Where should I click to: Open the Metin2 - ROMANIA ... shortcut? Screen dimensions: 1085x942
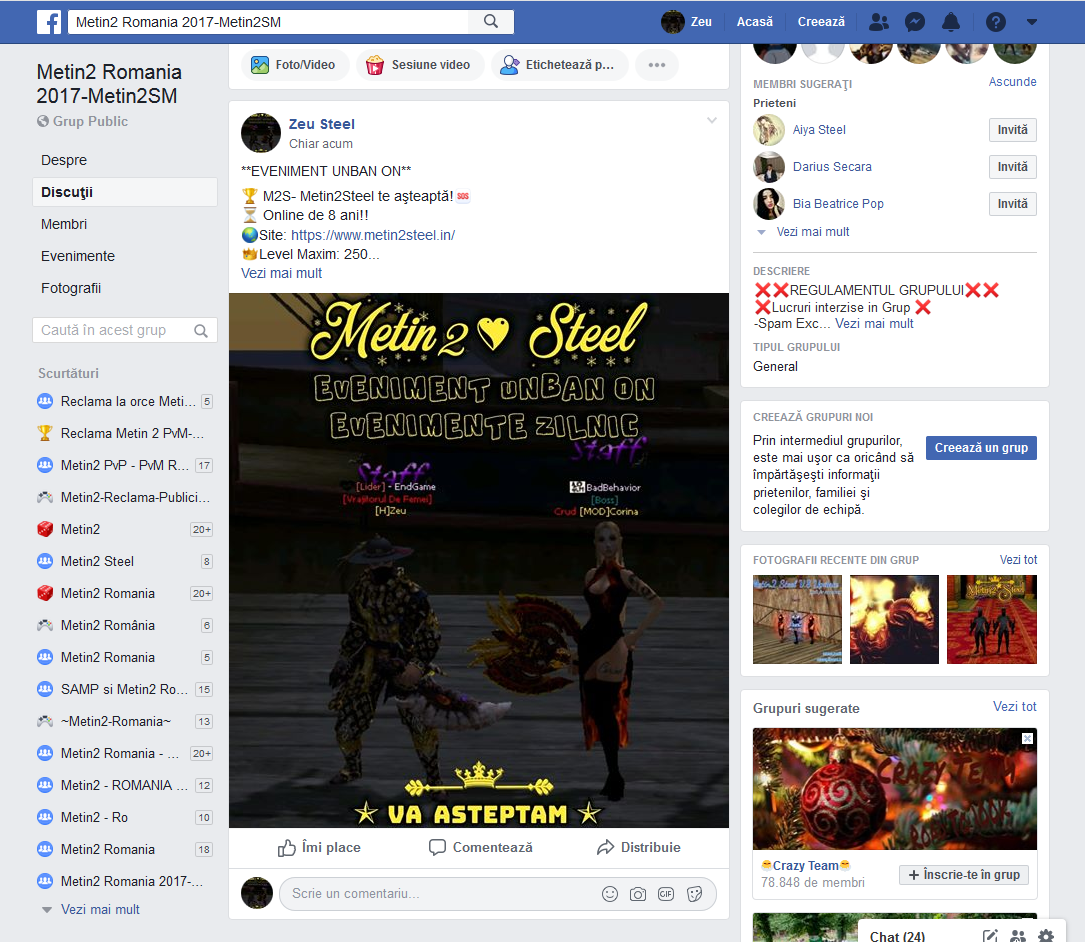tap(125, 785)
